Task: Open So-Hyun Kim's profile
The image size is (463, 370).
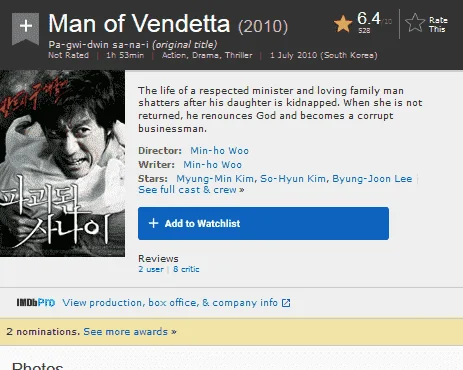Action: (x=293, y=179)
